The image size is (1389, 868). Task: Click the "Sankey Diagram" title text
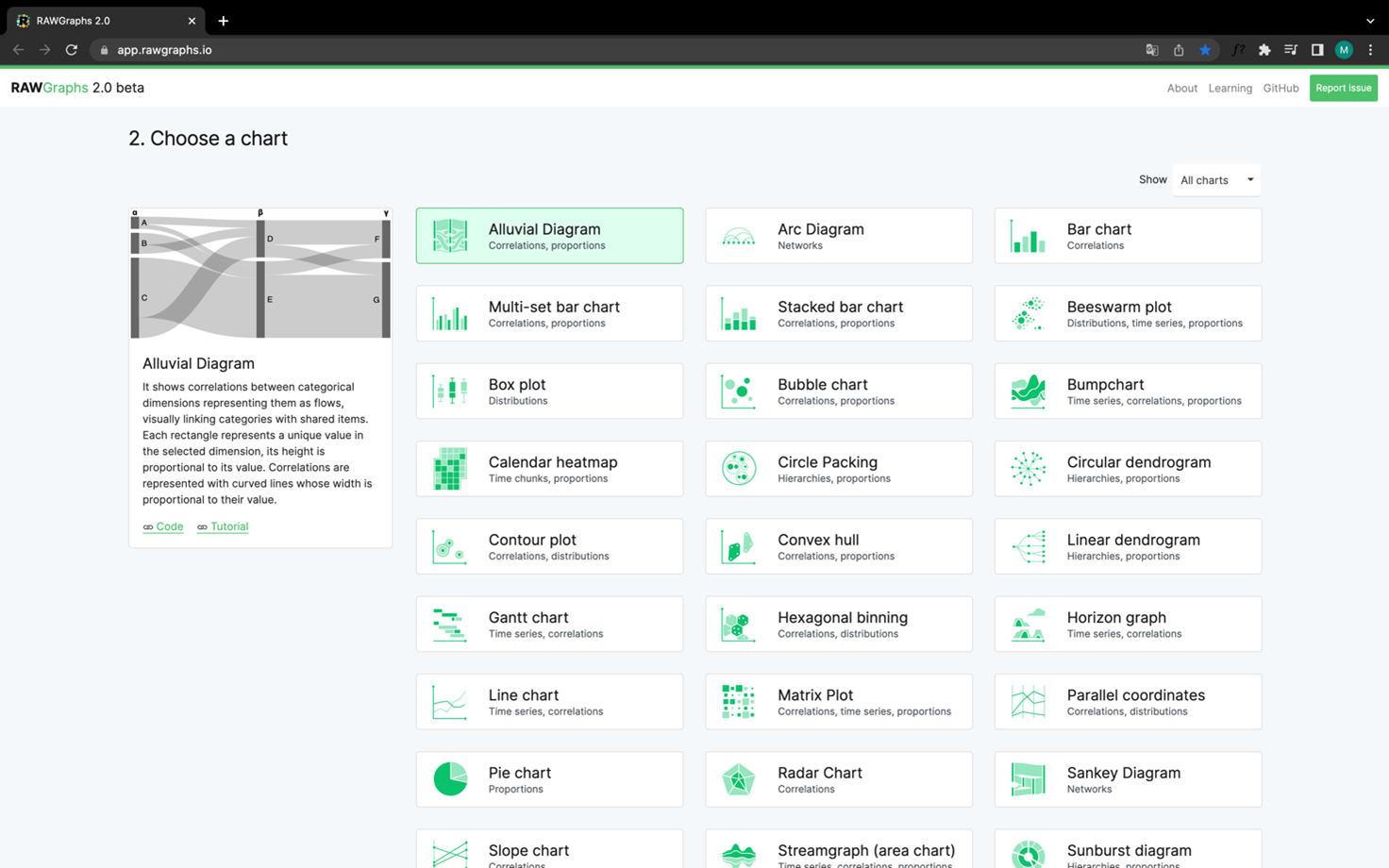pos(1123,773)
